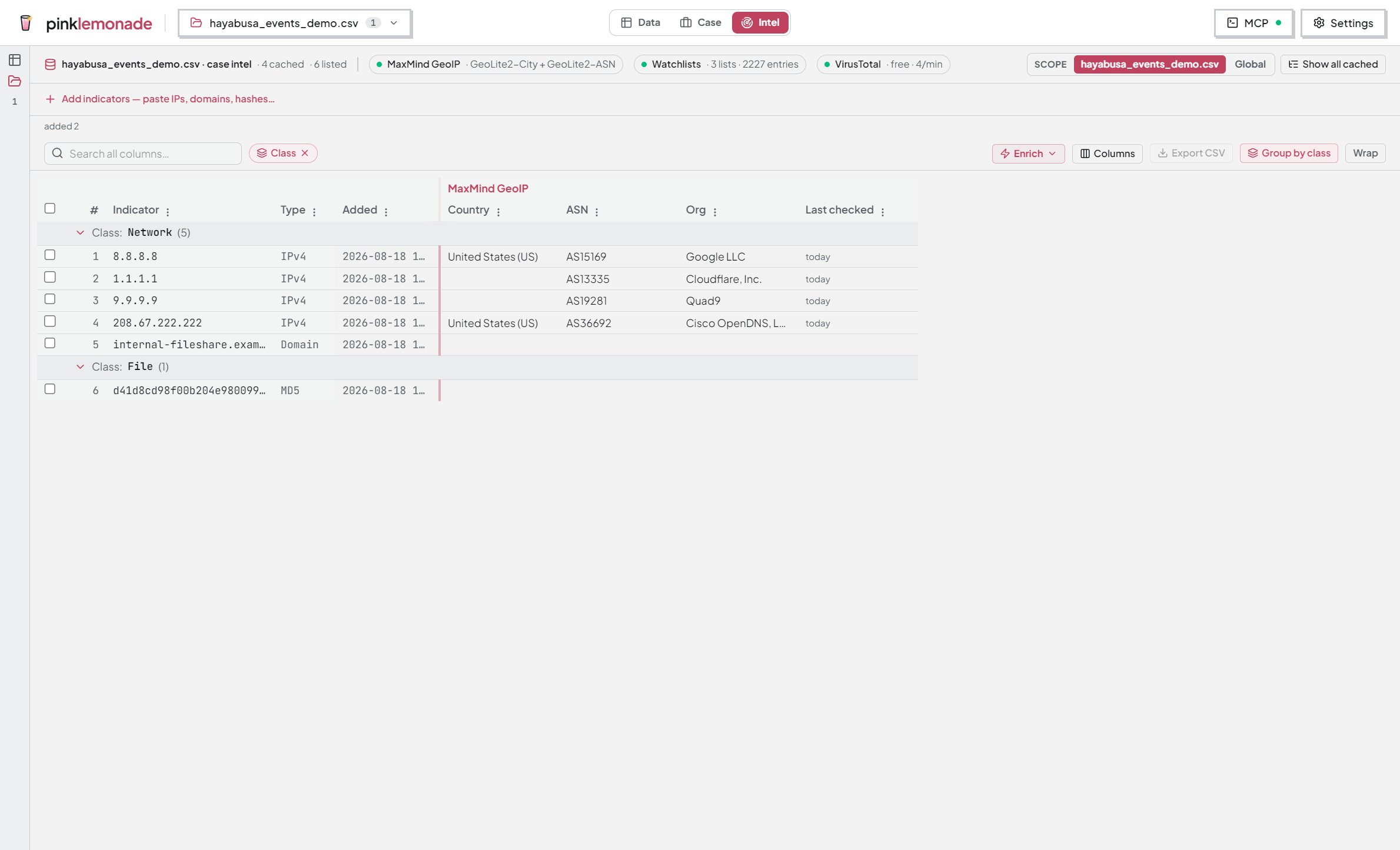This screenshot has width=1400, height=850.
Task: Open the Org column menu dots
Action: (x=715, y=212)
